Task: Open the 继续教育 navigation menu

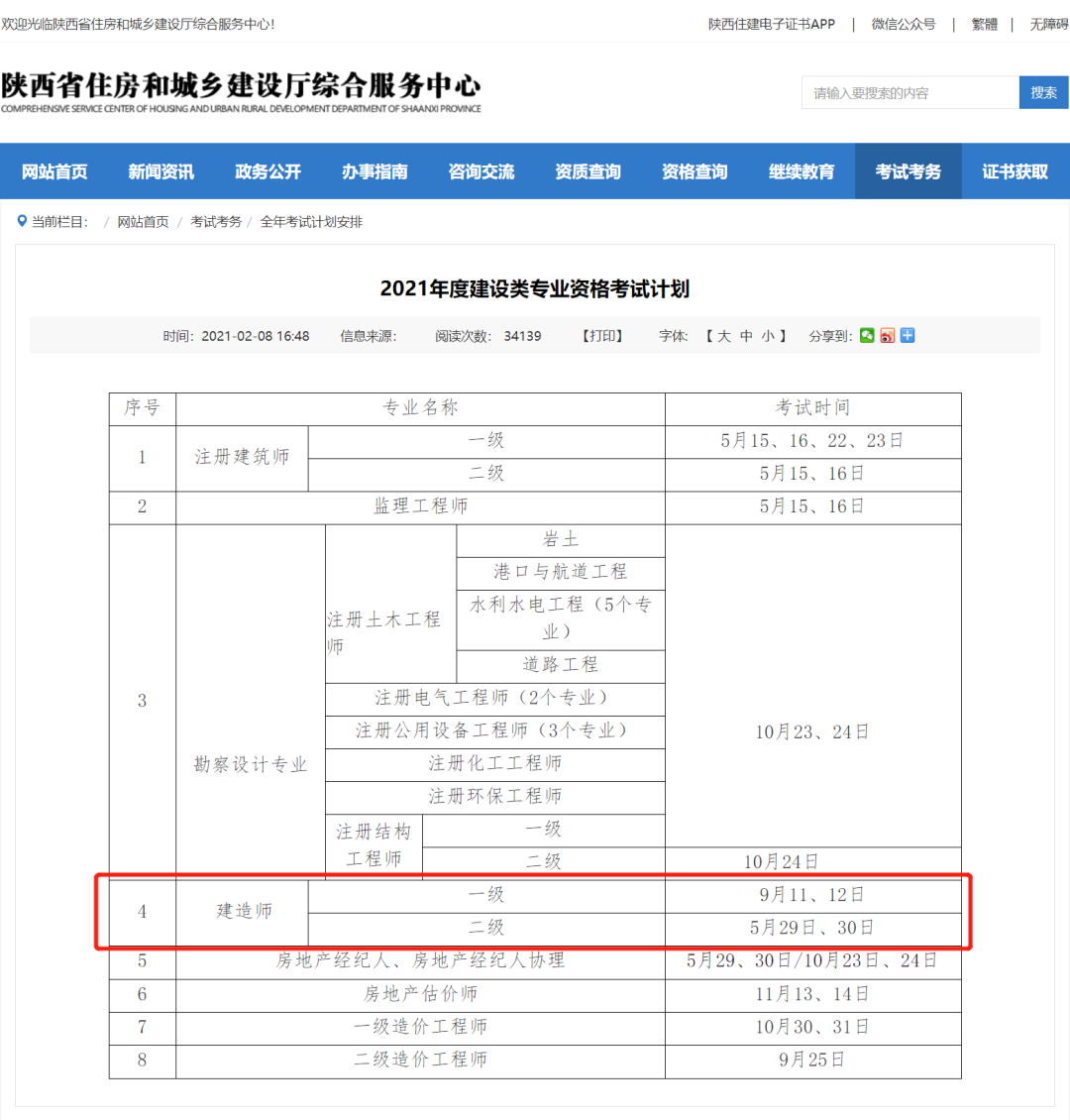Action: click(802, 170)
